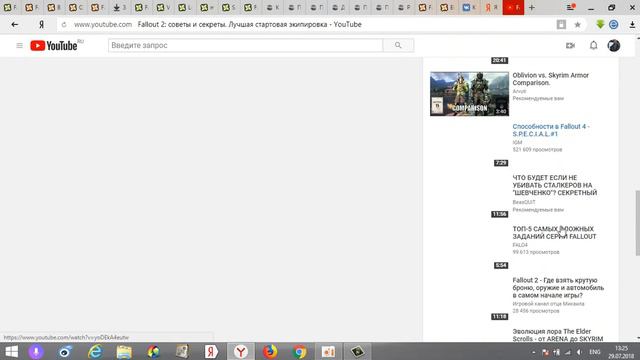Activate the purple microphone assistant in taskbar
This screenshot has height=360, width=640.
click(x=36, y=352)
